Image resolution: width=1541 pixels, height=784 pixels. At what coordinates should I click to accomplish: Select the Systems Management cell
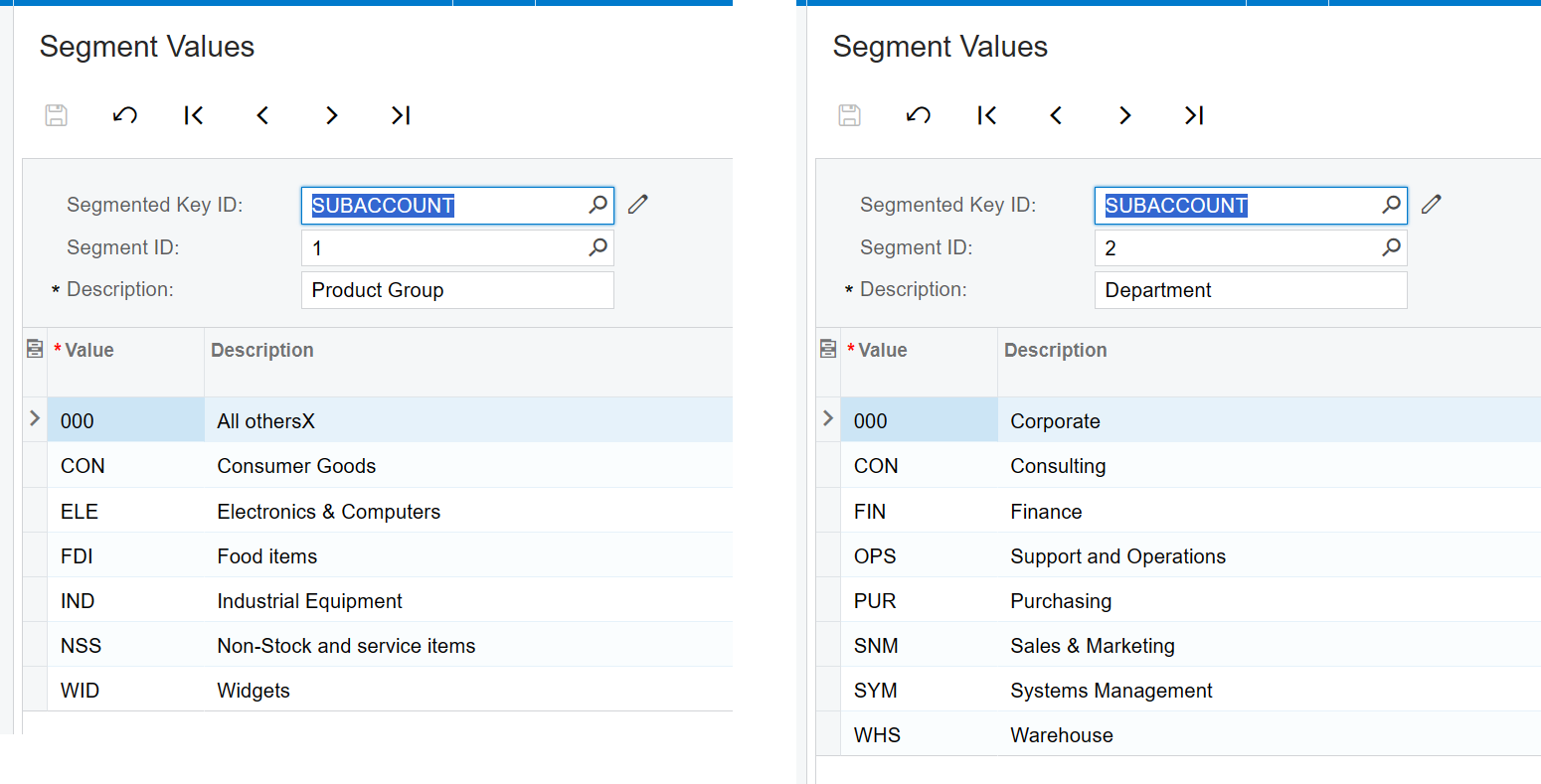[x=1270, y=690]
